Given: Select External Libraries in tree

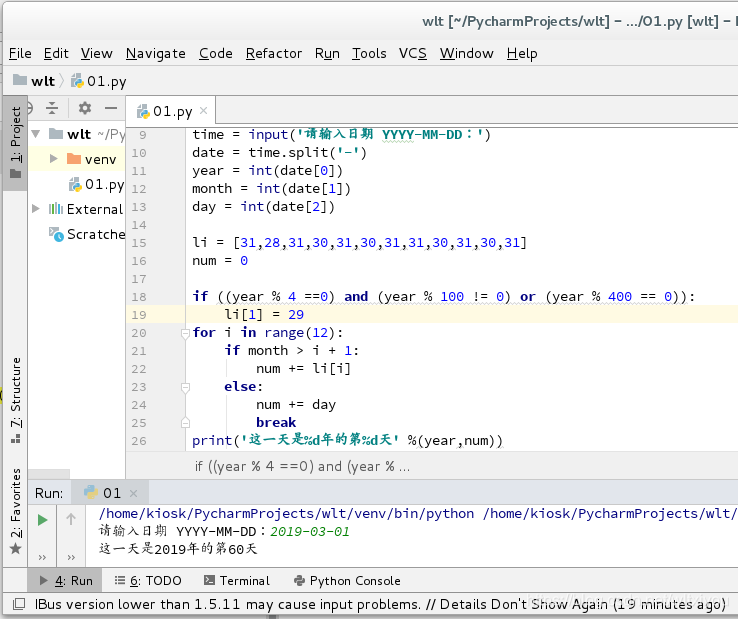Looking at the screenshot, I should (86, 209).
